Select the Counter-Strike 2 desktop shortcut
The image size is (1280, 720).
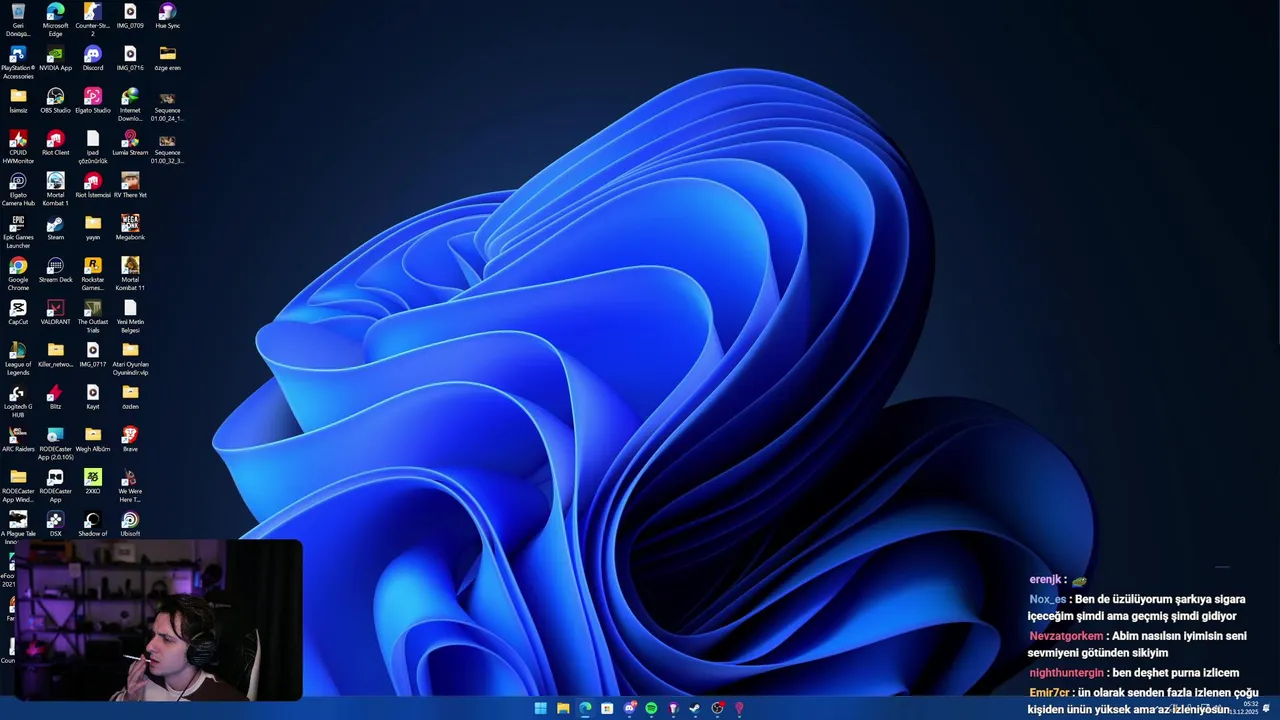click(x=92, y=19)
